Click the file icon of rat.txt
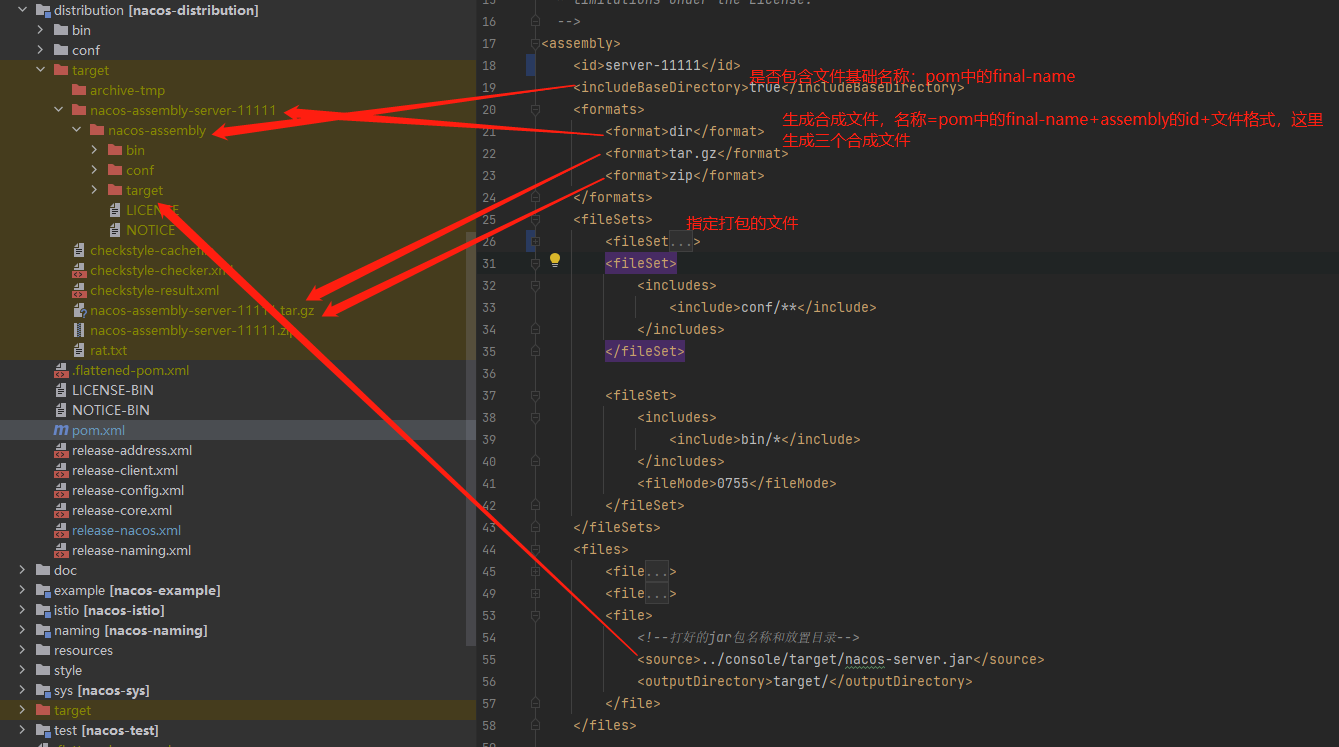This screenshot has height=747, width=1339. point(79,350)
